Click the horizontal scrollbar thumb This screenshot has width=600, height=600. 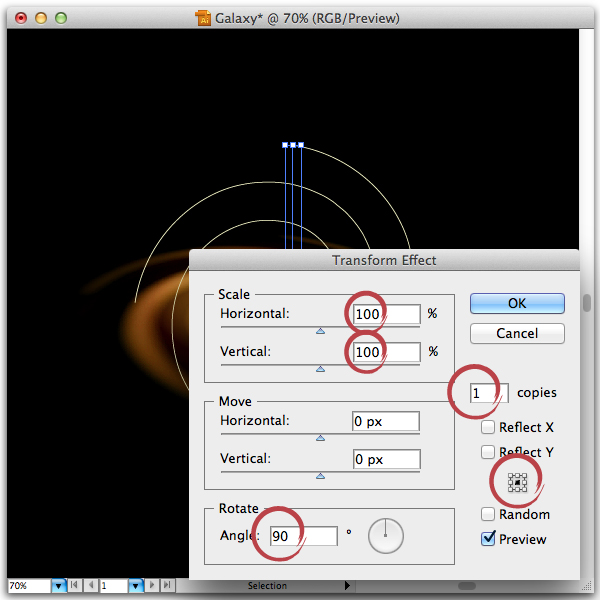click(x=467, y=585)
